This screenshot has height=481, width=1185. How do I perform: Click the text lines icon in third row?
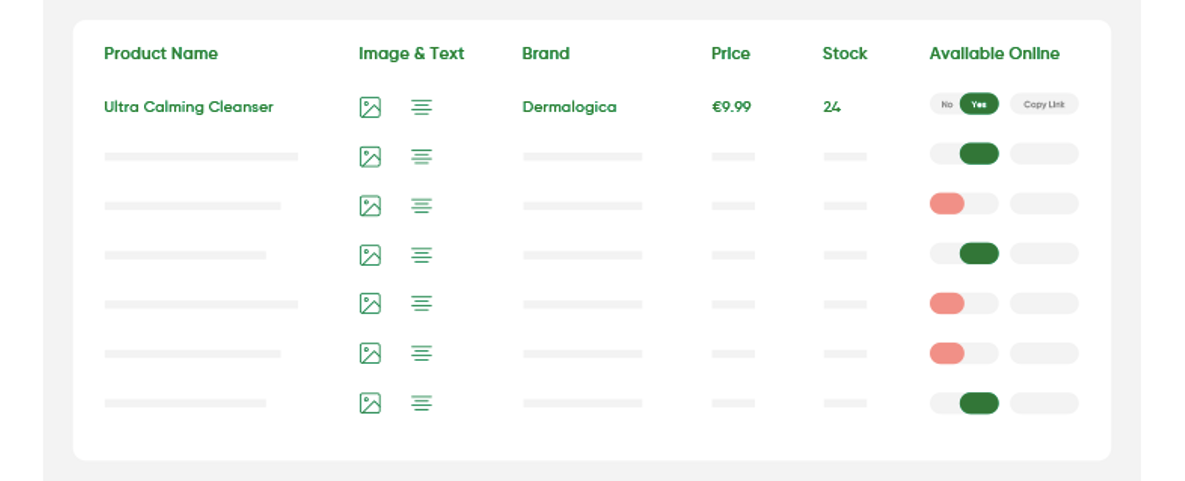click(422, 206)
